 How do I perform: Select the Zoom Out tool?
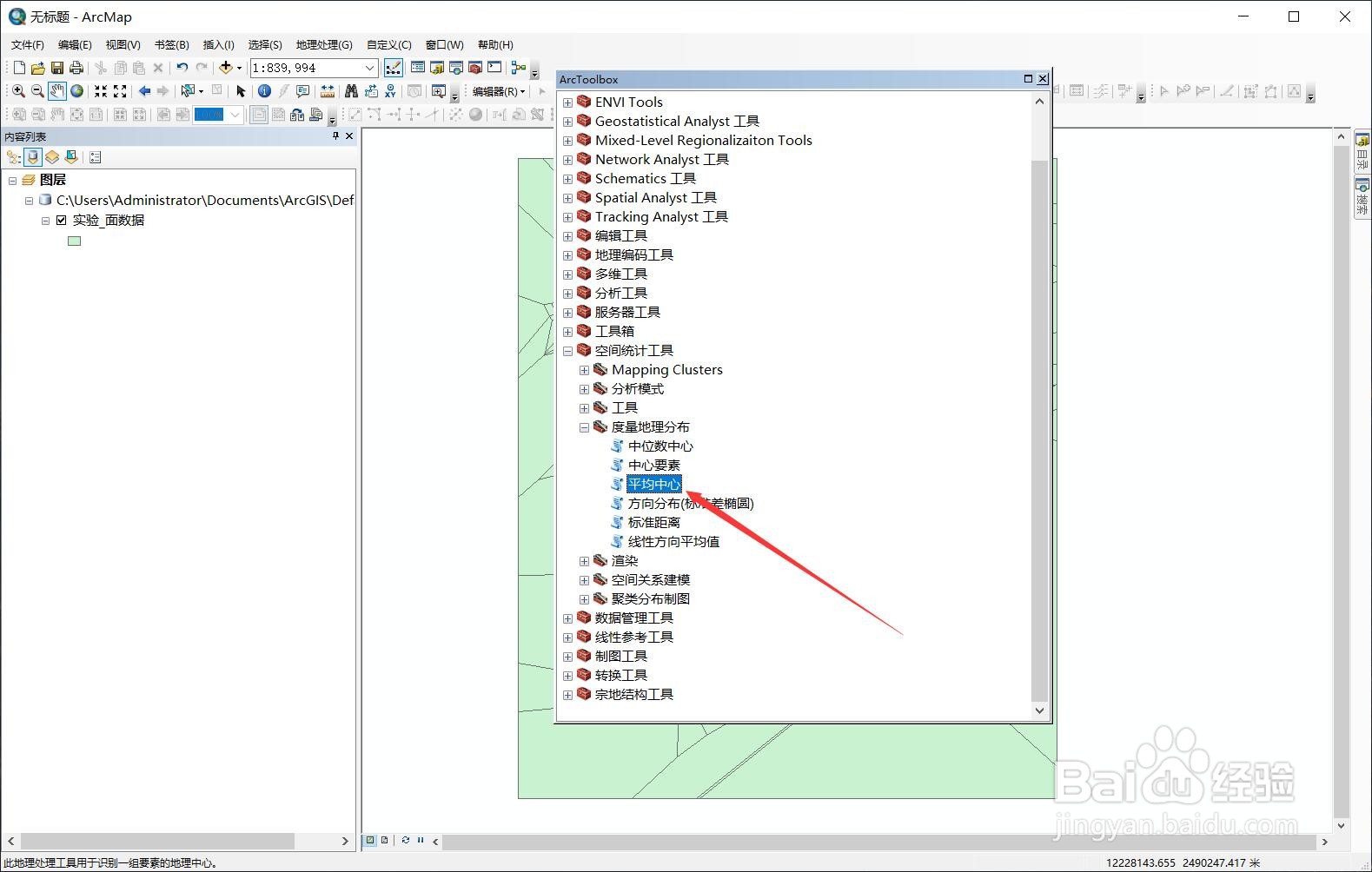(x=37, y=91)
